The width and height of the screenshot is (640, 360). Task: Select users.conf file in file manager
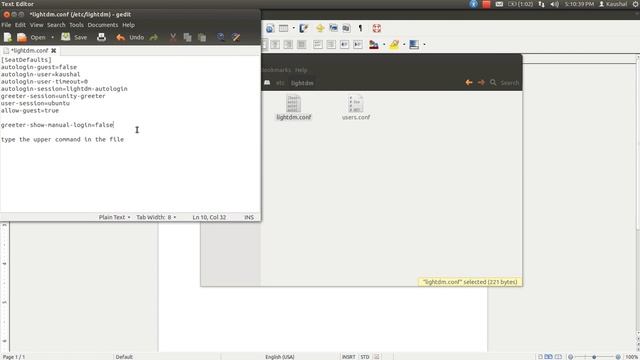tap(356, 108)
